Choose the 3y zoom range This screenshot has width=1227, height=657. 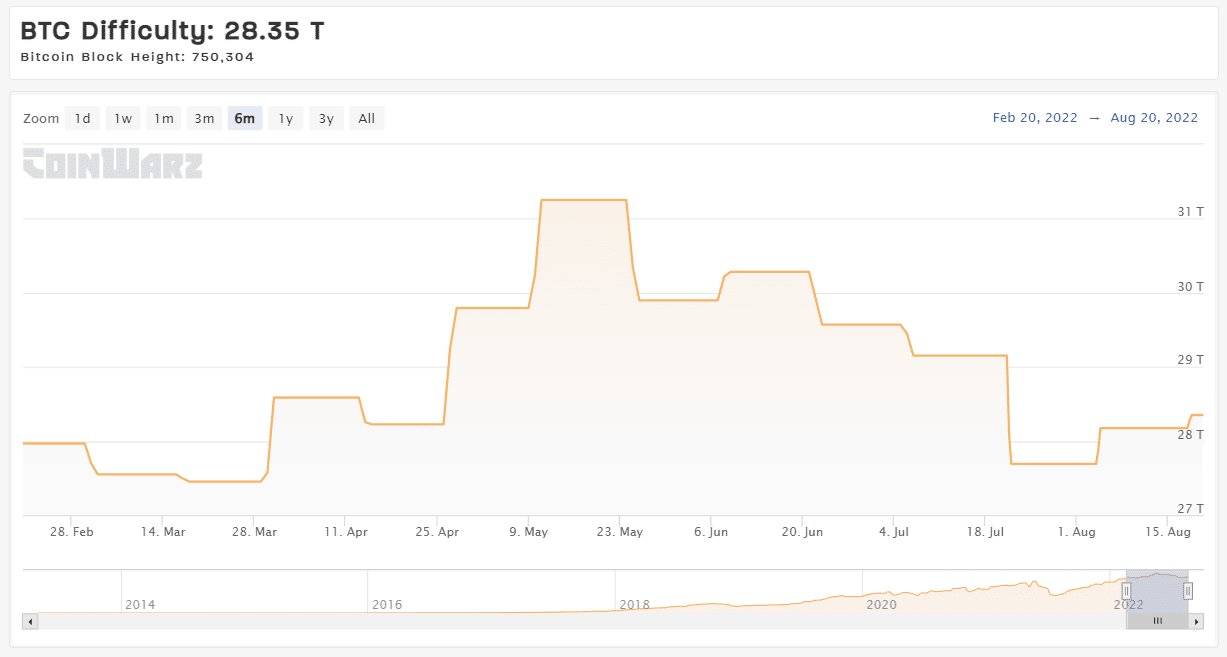coord(326,118)
